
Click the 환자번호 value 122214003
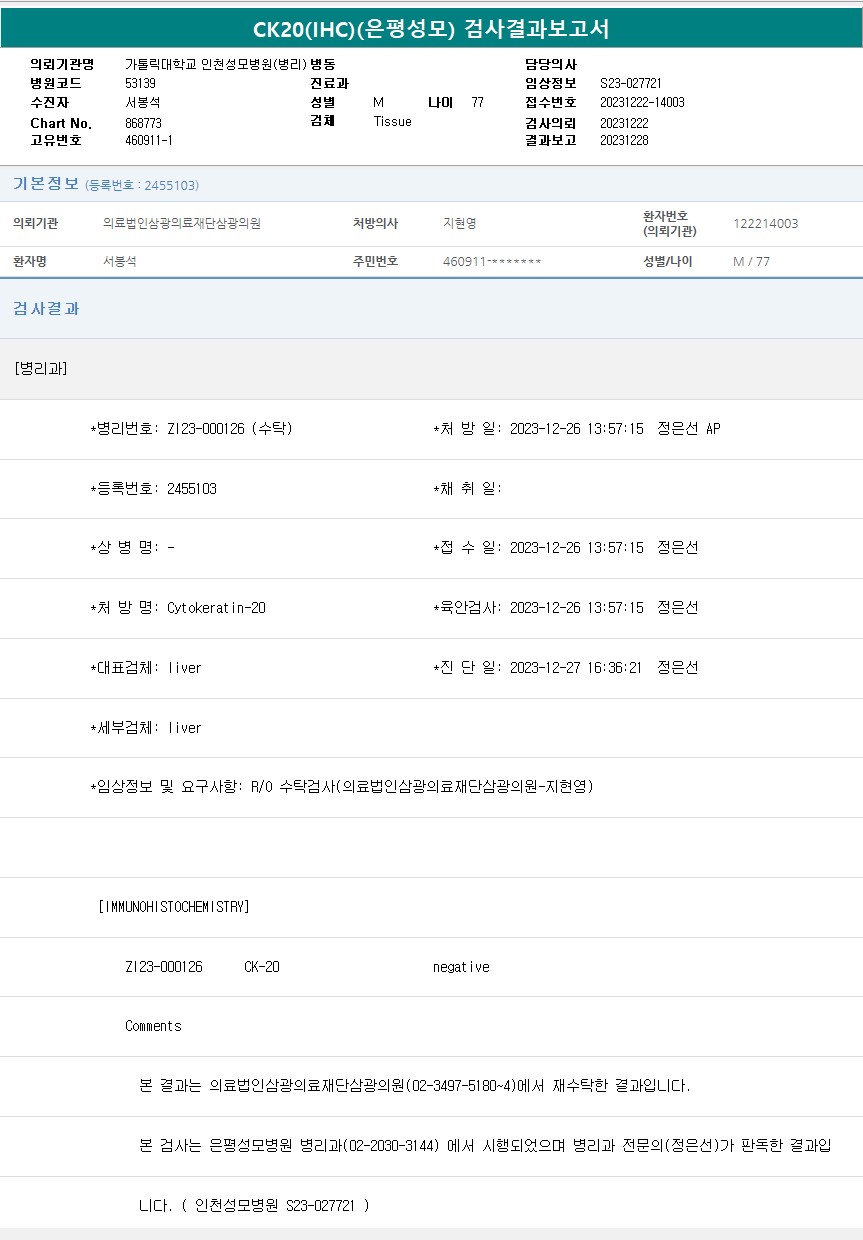[x=765, y=224]
